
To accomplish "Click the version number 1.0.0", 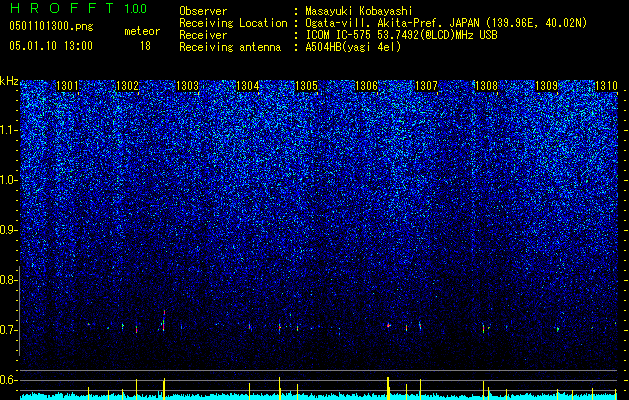I will [x=136, y=9].
